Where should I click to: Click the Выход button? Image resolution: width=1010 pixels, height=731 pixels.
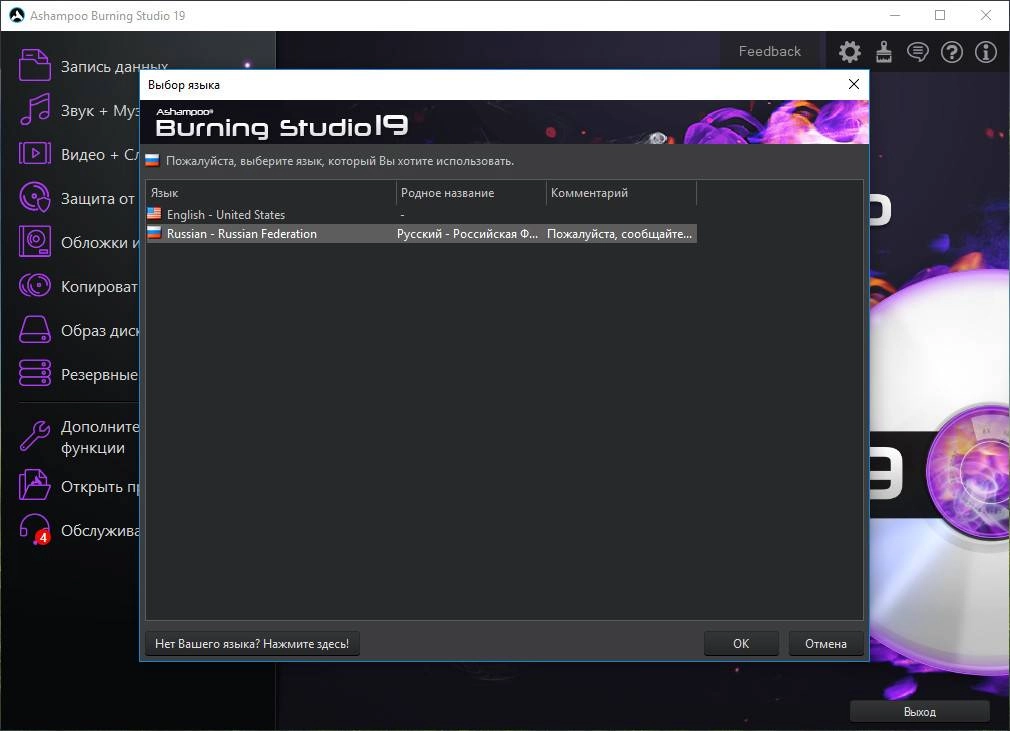point(919,712)
